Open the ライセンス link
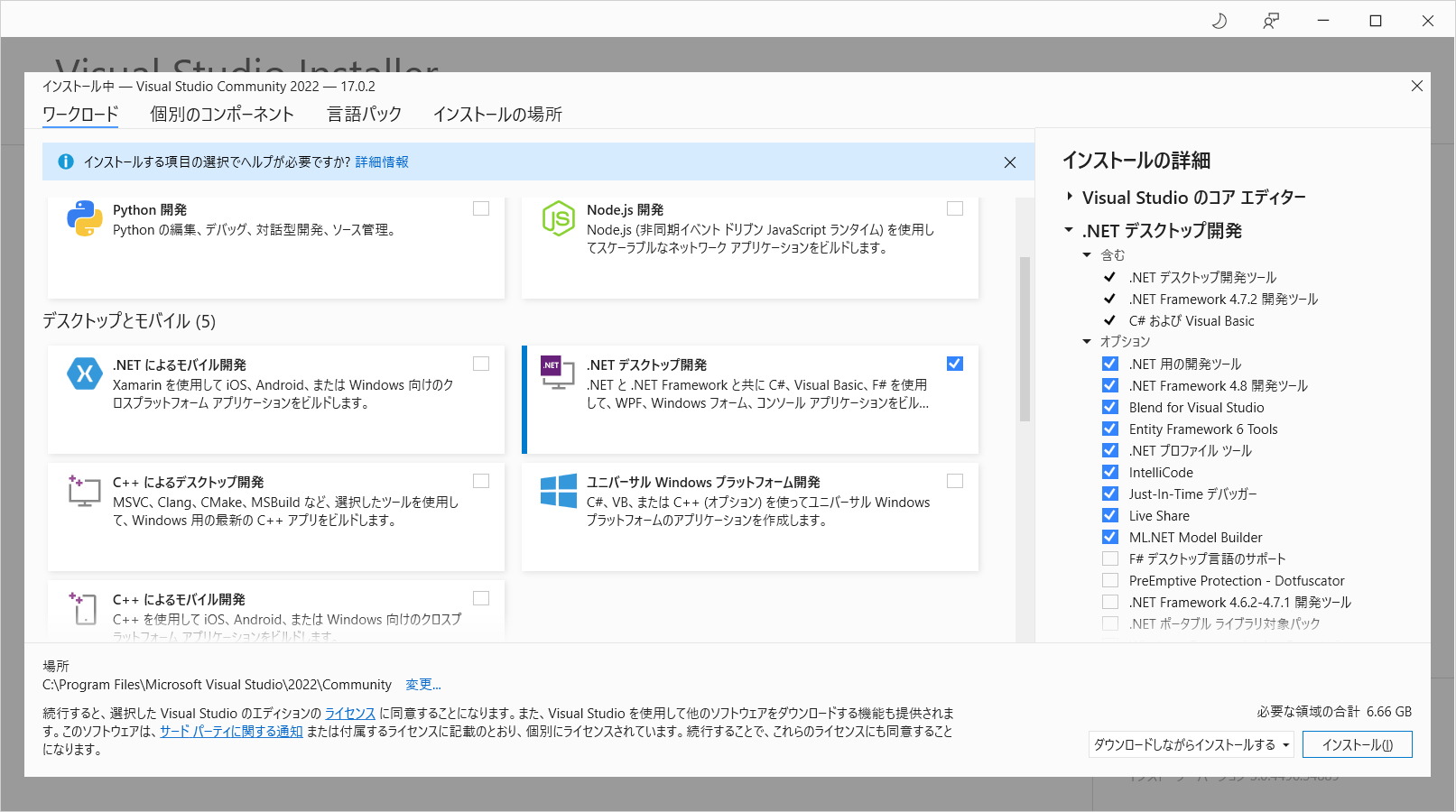The height and width of the screenshot is (812, 1456). click(350, 714)
